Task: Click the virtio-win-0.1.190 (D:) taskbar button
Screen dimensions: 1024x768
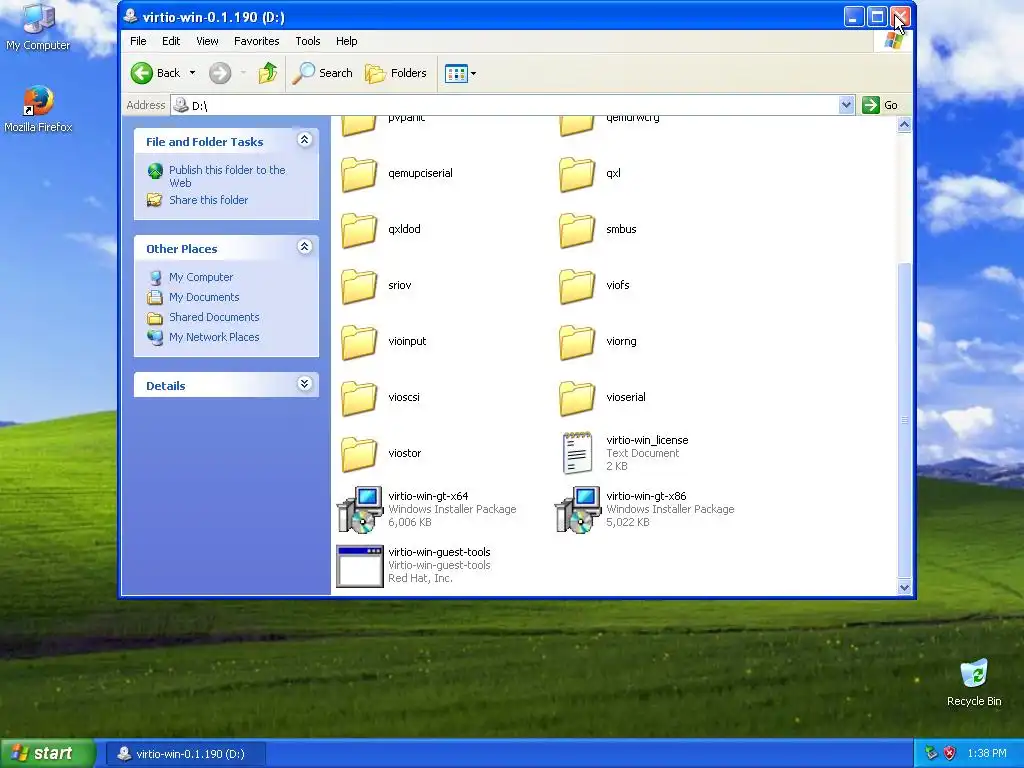Action: (x=185, y=754)
